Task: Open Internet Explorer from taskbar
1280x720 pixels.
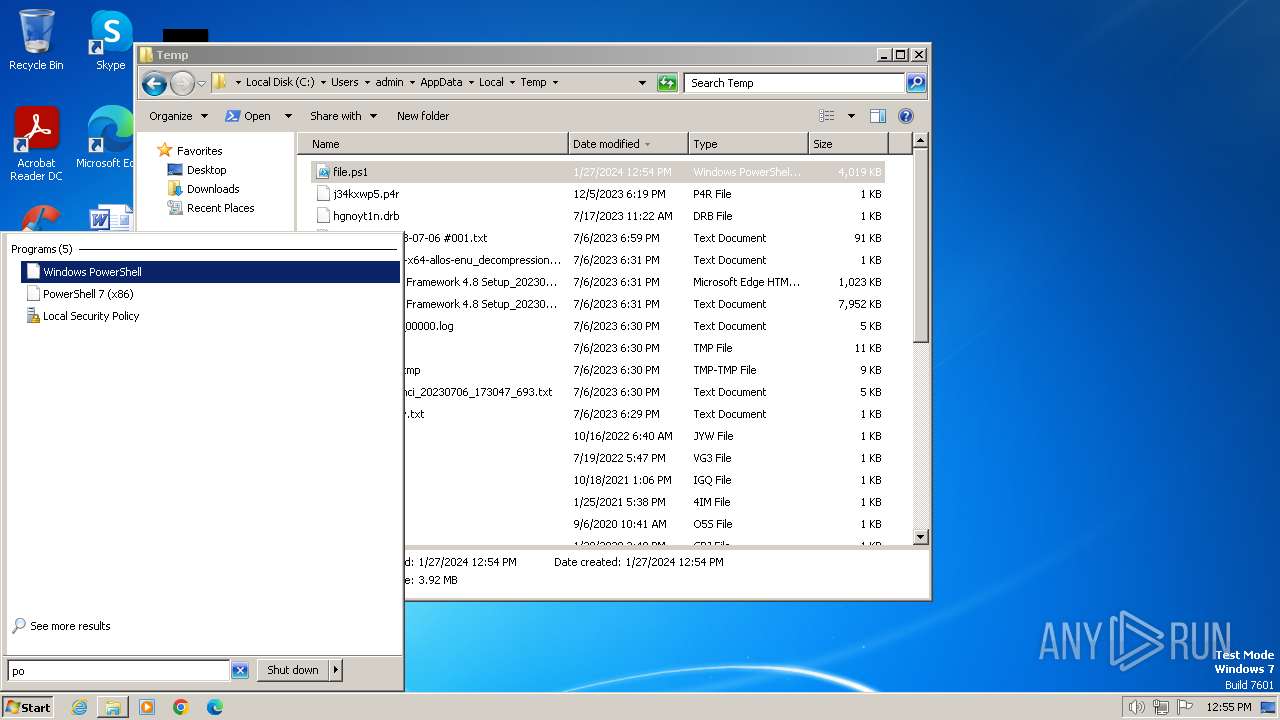Action: point(79,707)
